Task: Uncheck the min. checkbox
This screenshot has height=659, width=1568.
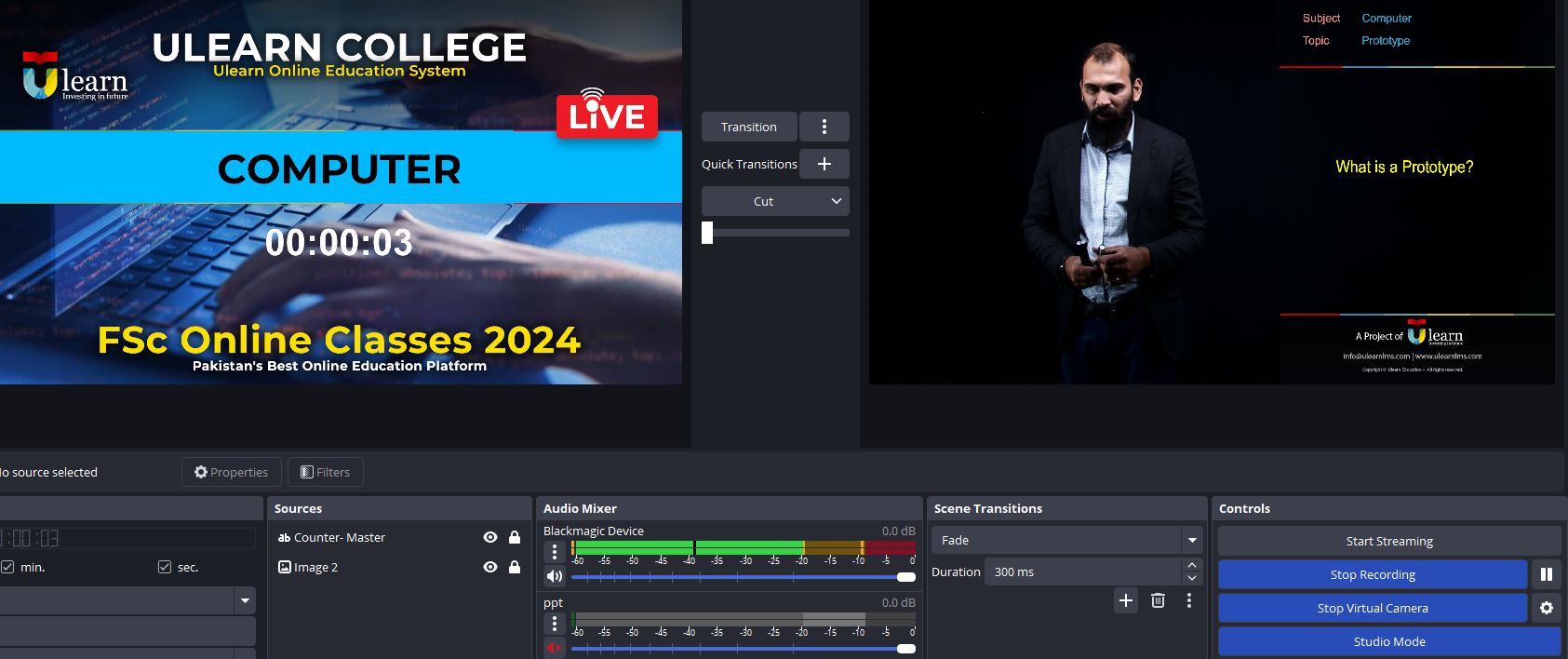Action: [7, 567]
